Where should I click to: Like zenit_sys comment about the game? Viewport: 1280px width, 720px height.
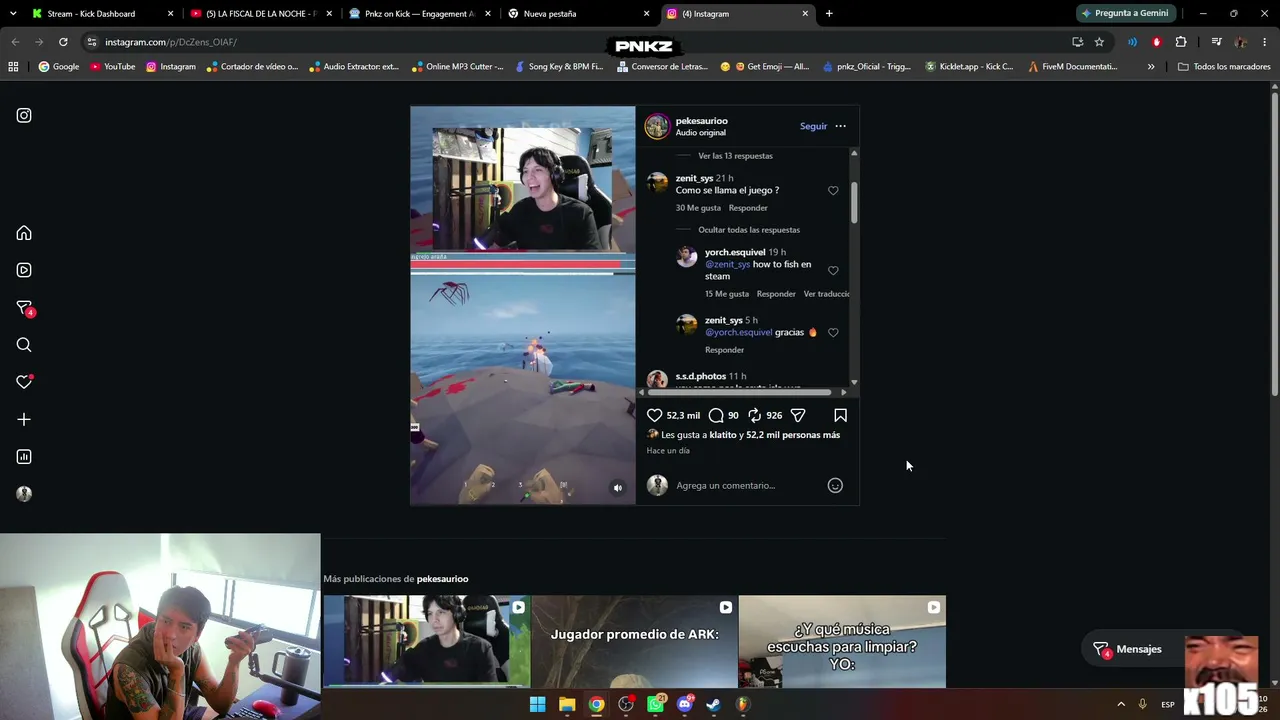833,190
